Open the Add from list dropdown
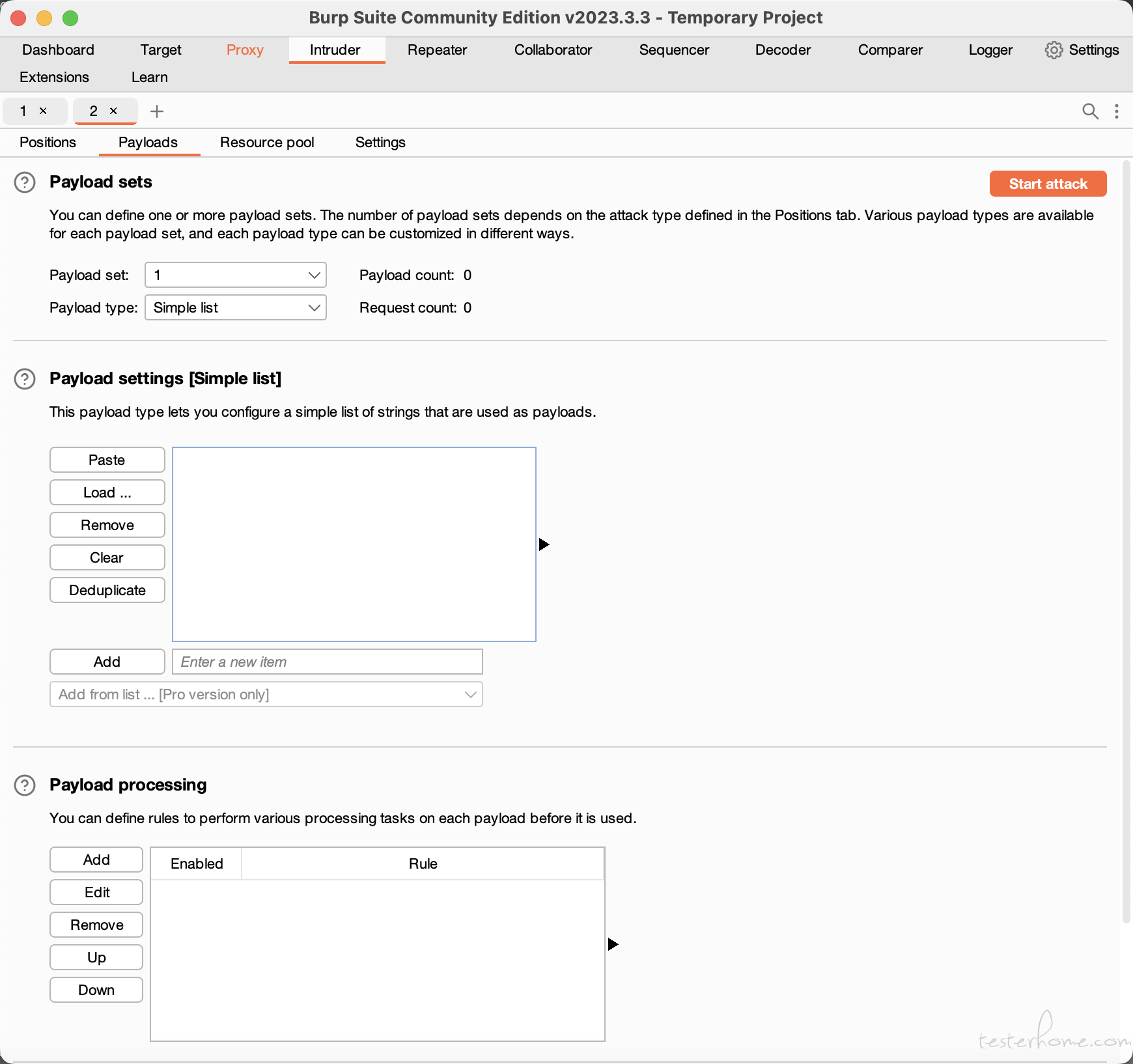This screenshot has width=1133, height=1064. 266,694
